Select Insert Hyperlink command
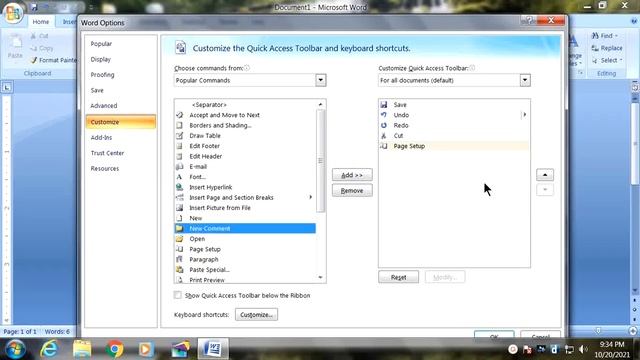 pyautogui.click(x=245, y=187)
